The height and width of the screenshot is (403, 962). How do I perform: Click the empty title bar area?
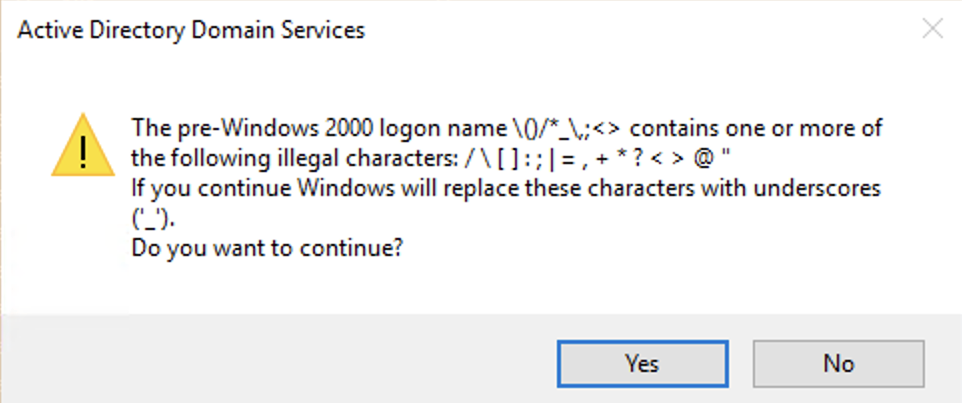click(640, 30)
